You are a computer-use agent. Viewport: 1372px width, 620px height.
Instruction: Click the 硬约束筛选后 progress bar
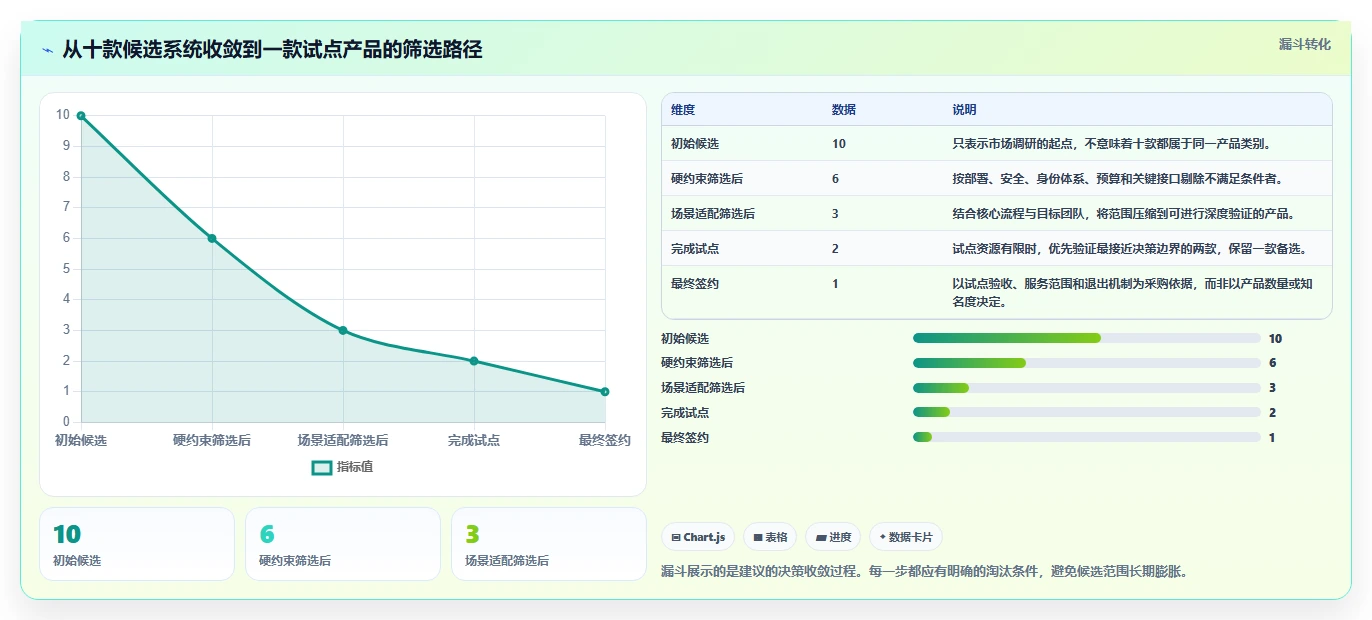(x=1087, y=363)
